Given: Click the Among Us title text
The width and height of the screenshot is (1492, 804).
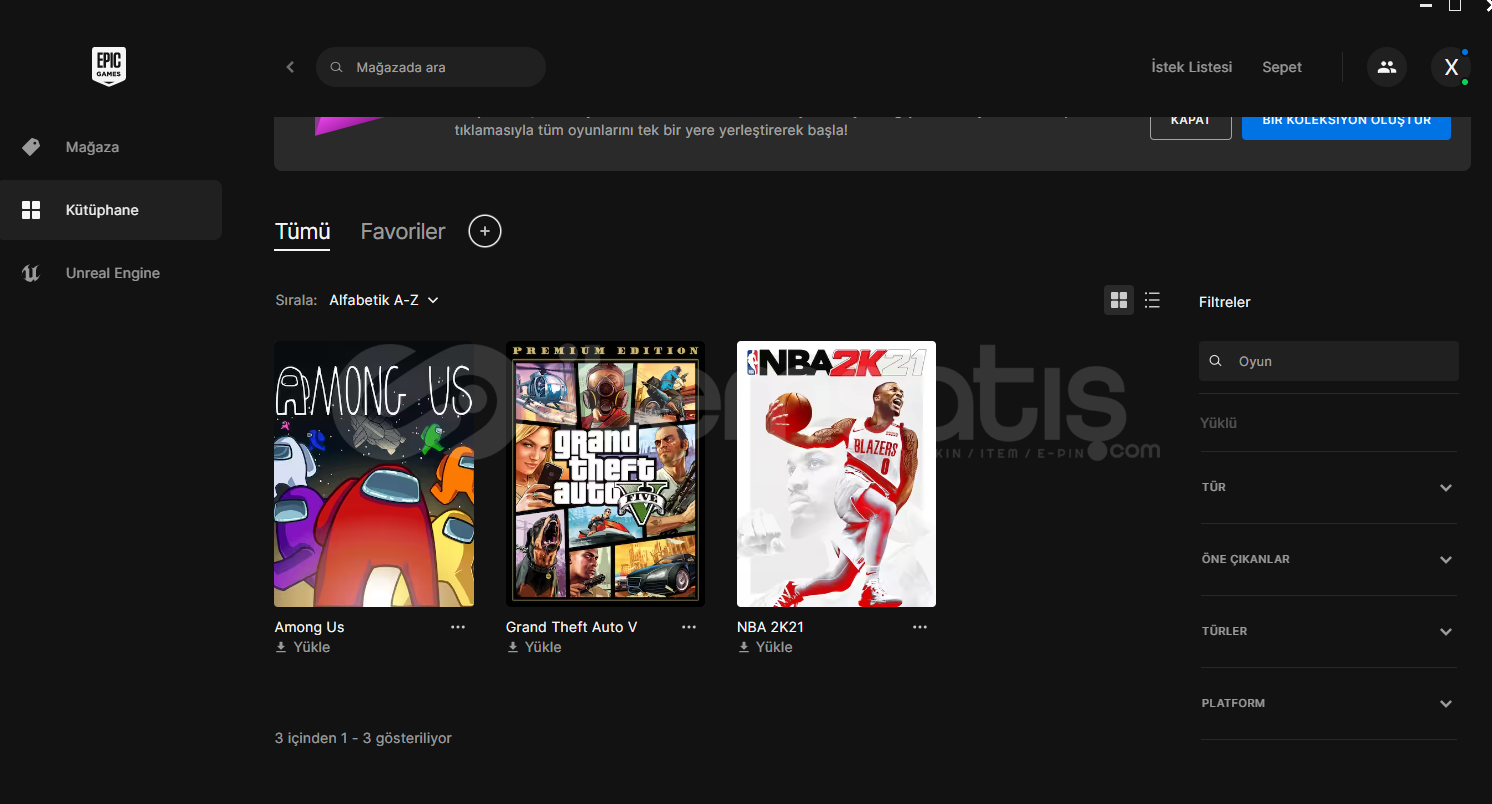Looking at the screenshot, I should pyautogui.click(x=309, y=627).
